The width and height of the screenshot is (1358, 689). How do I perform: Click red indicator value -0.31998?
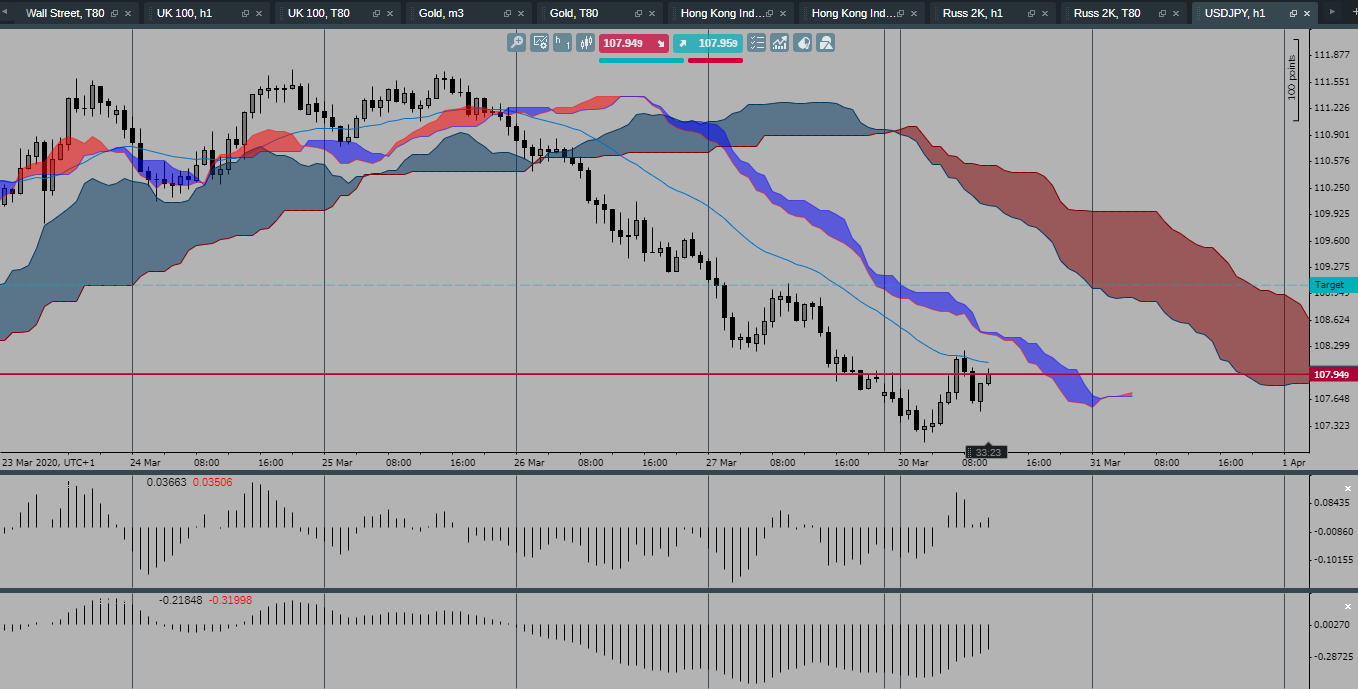pos(230,600)
